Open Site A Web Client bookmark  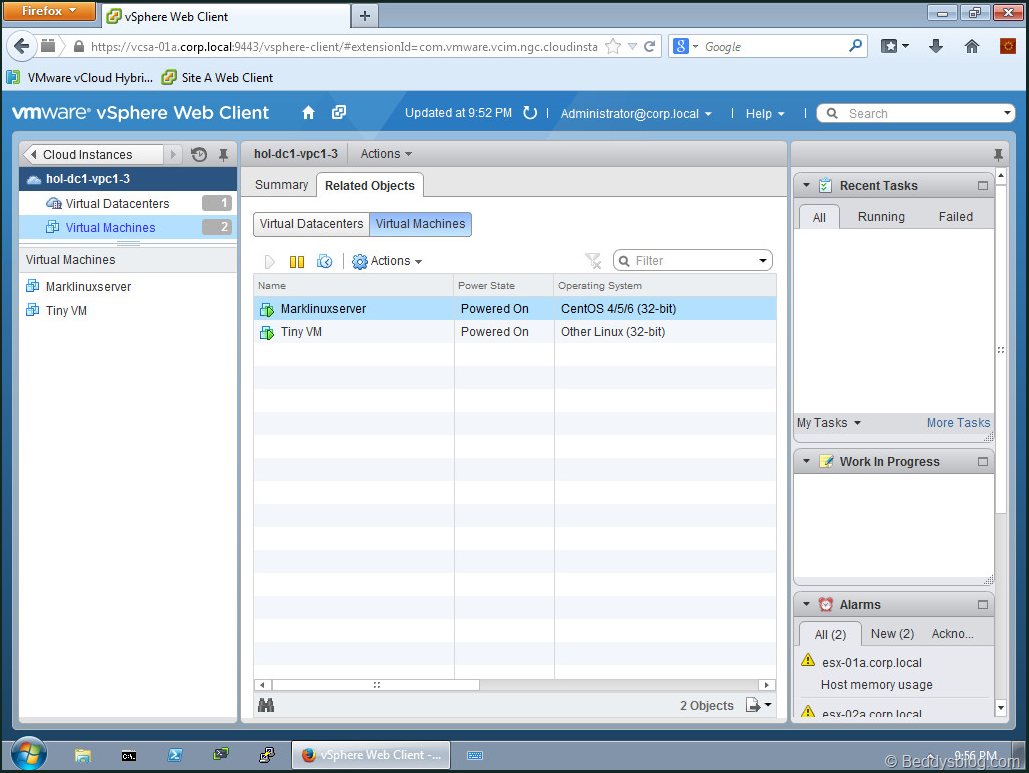217,77
